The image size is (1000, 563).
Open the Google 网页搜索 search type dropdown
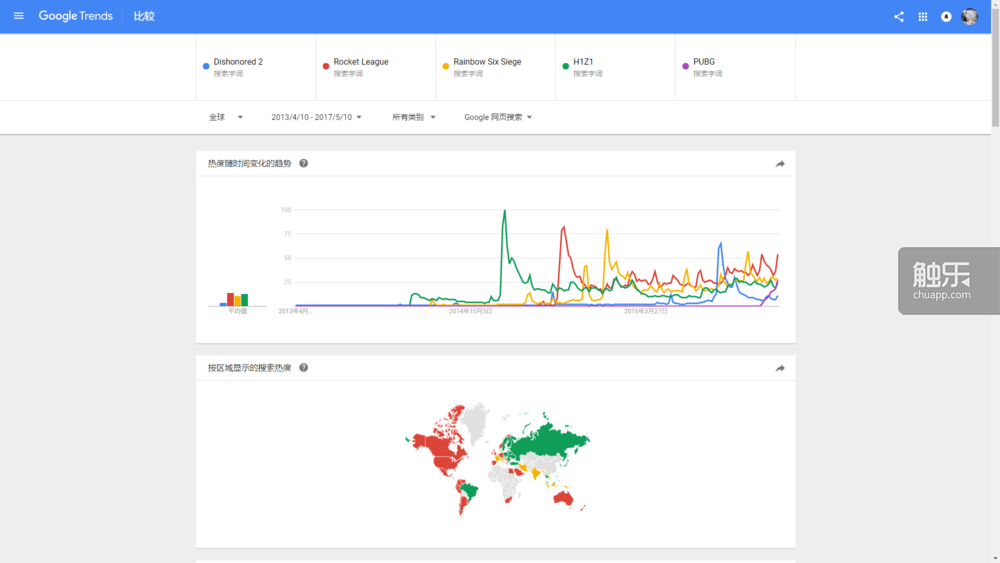498,117
